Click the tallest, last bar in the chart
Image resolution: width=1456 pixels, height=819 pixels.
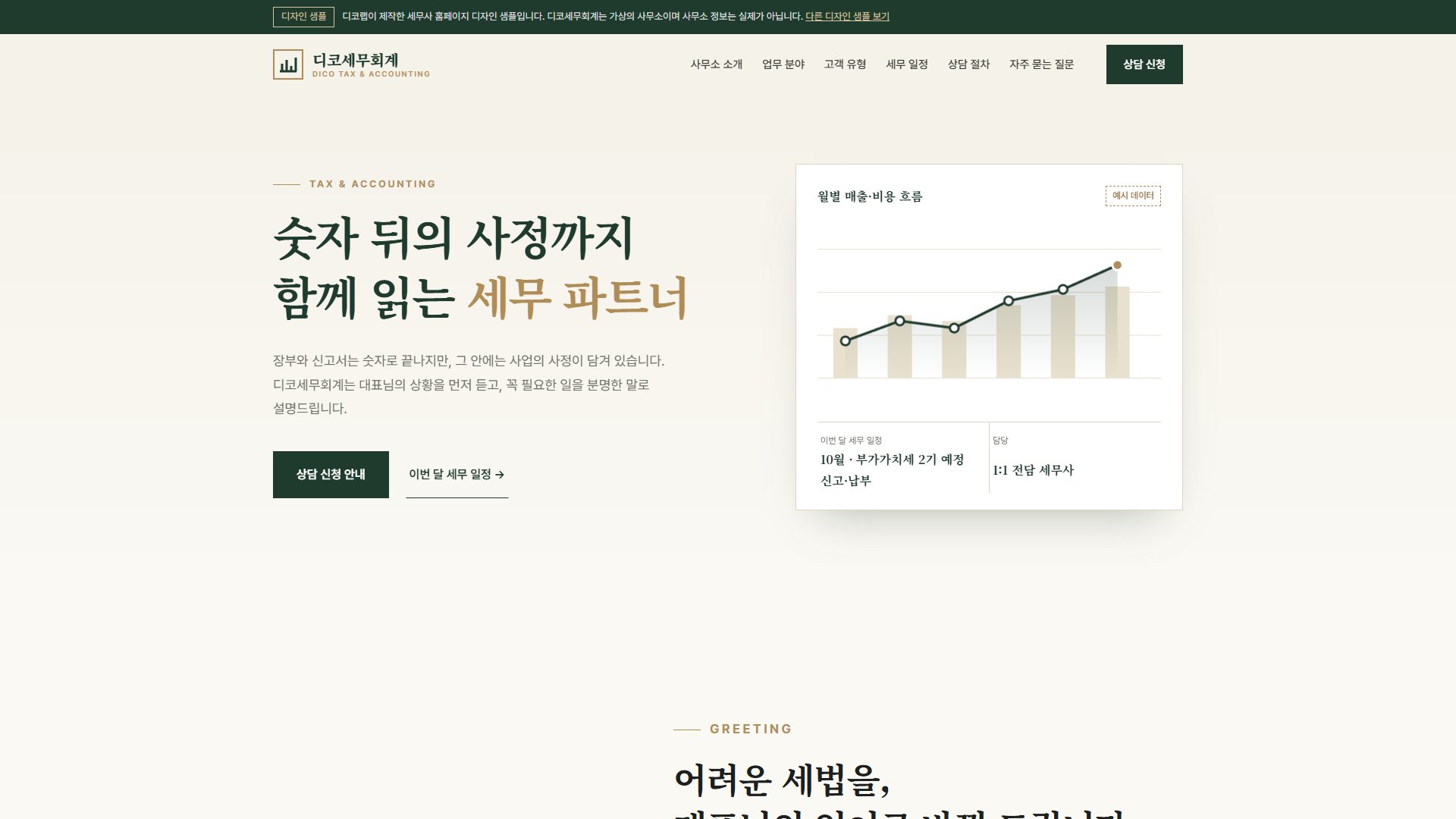click(1117, 332)
